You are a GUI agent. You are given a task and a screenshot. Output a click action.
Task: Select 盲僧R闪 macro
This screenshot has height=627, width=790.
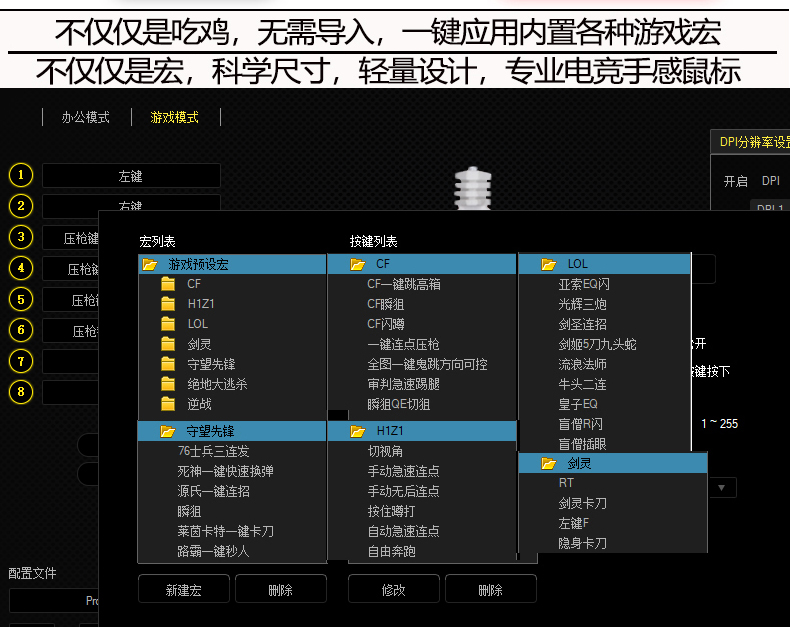[x=580, y=424]
